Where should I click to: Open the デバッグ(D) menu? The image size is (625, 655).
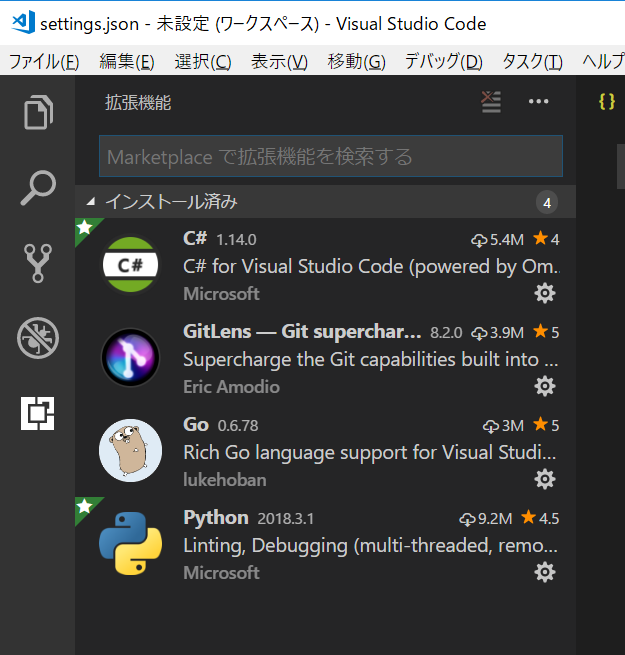[x=444, y=62]
